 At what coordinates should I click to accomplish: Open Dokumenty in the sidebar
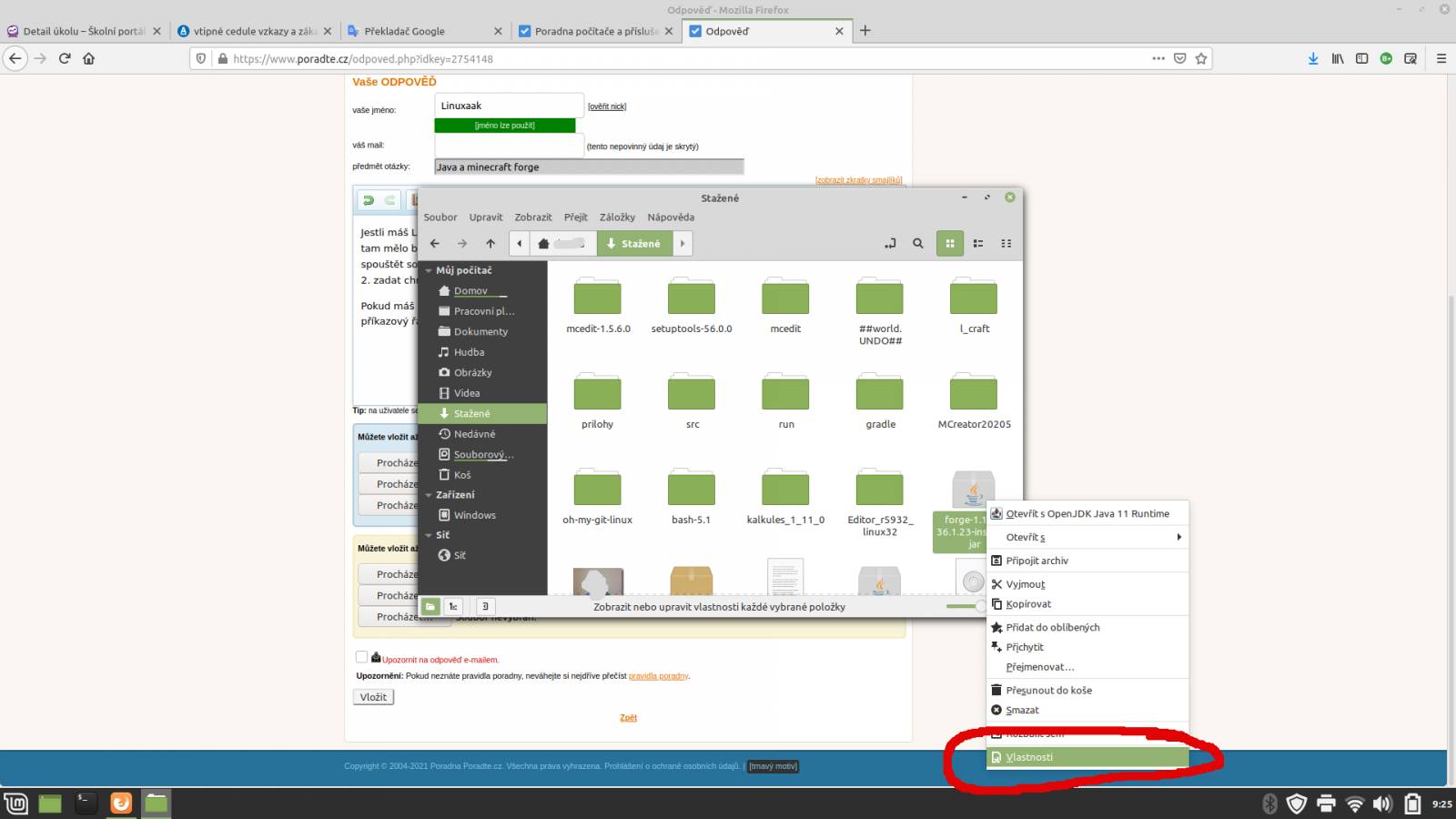[x=482, y=332]
